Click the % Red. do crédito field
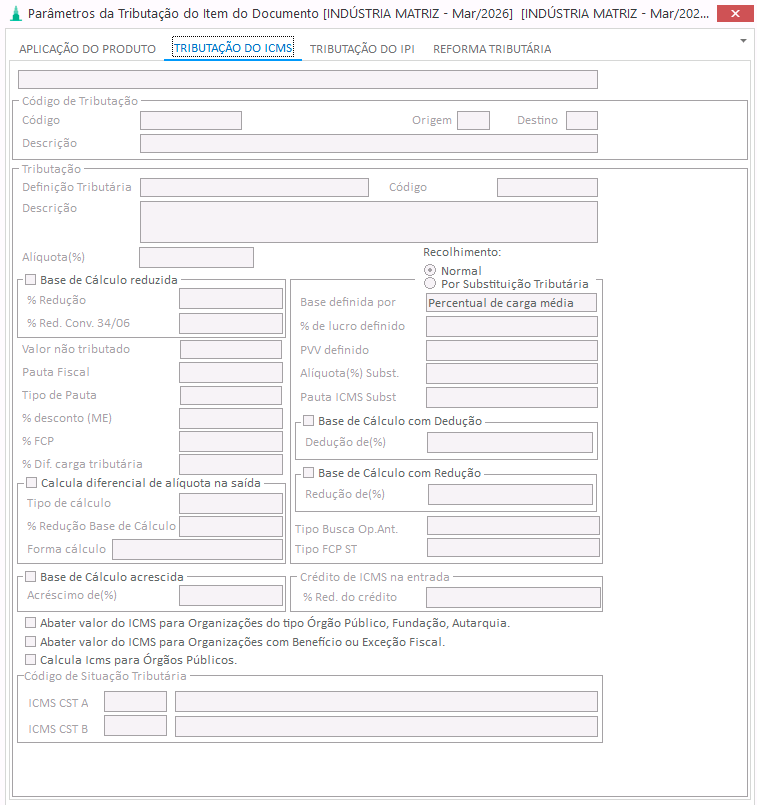This screenshot has height=805, width=757. tap(513, 598)
